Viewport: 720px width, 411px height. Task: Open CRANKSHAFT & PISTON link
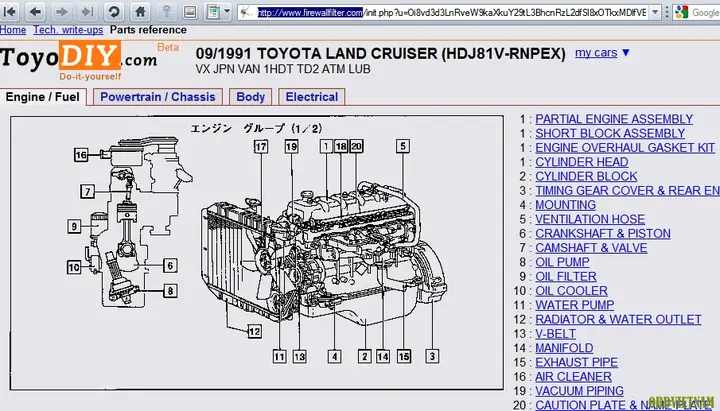[x=603, y=233]
